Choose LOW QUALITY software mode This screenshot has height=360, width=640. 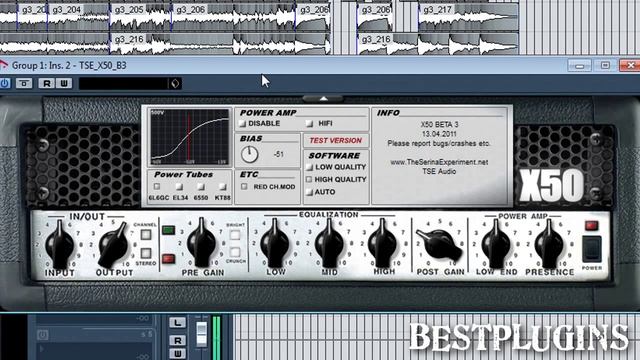coord(309,167)
